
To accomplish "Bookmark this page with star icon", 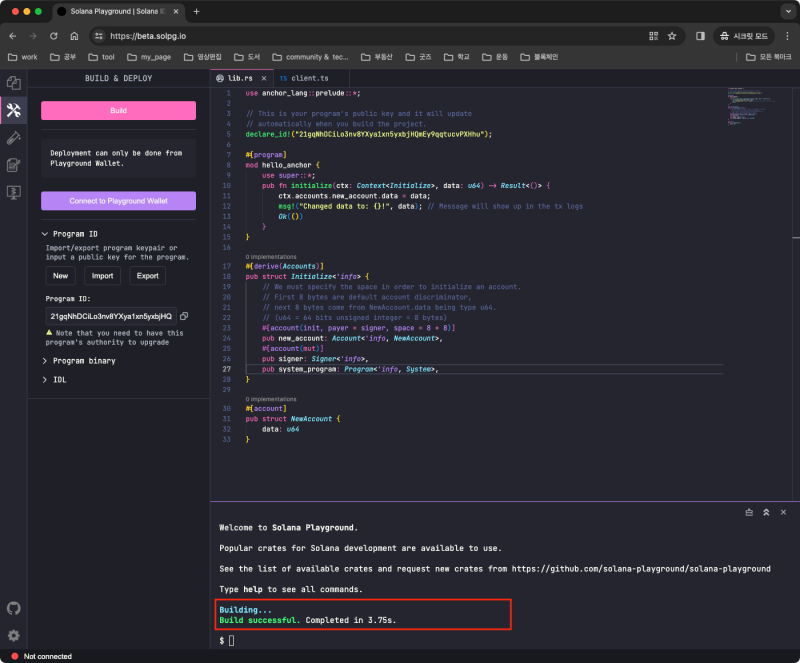I will click(672, 36).
